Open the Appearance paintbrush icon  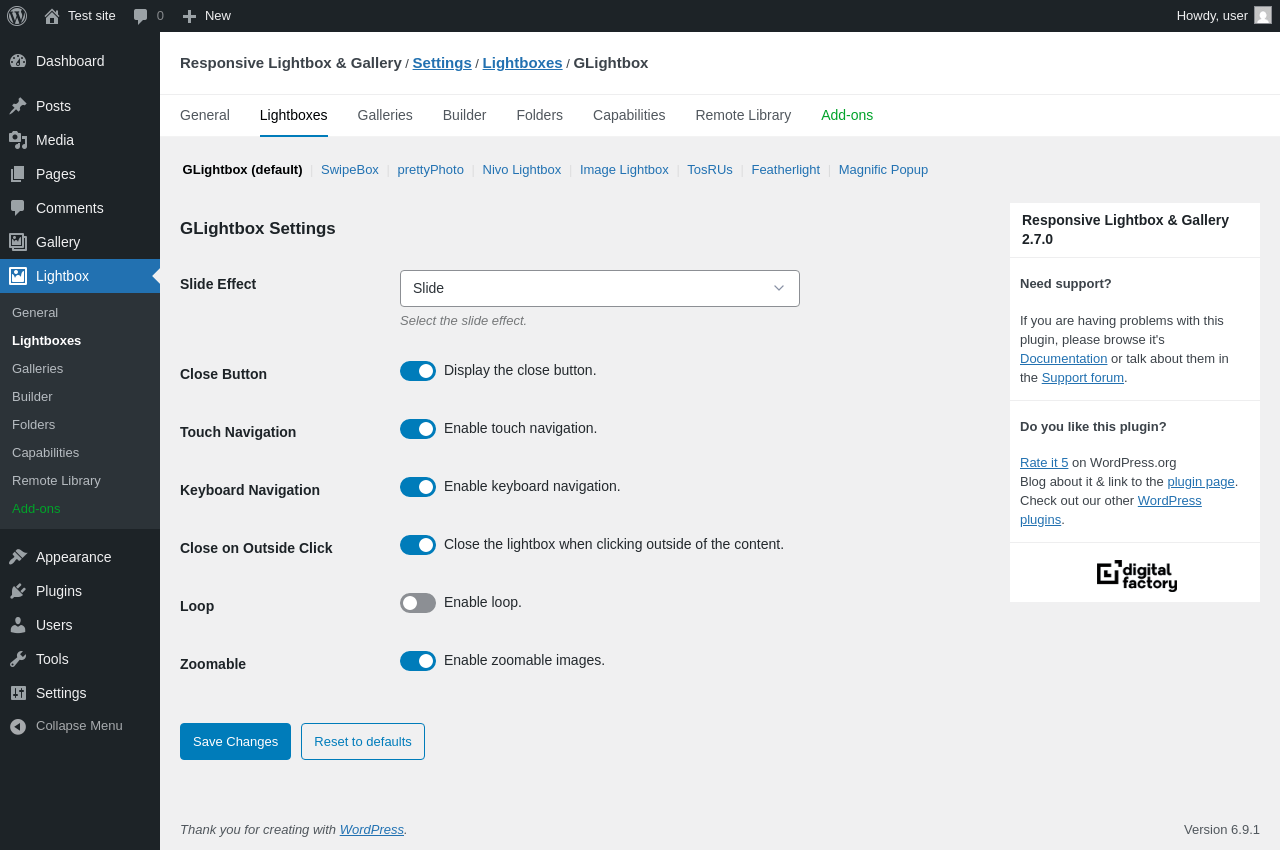(x=18, y=557)
